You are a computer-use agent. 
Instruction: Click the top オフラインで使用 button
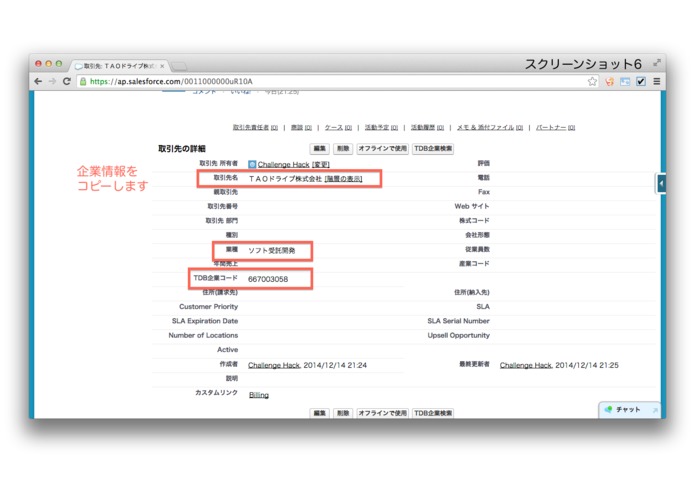pos(383,148)
